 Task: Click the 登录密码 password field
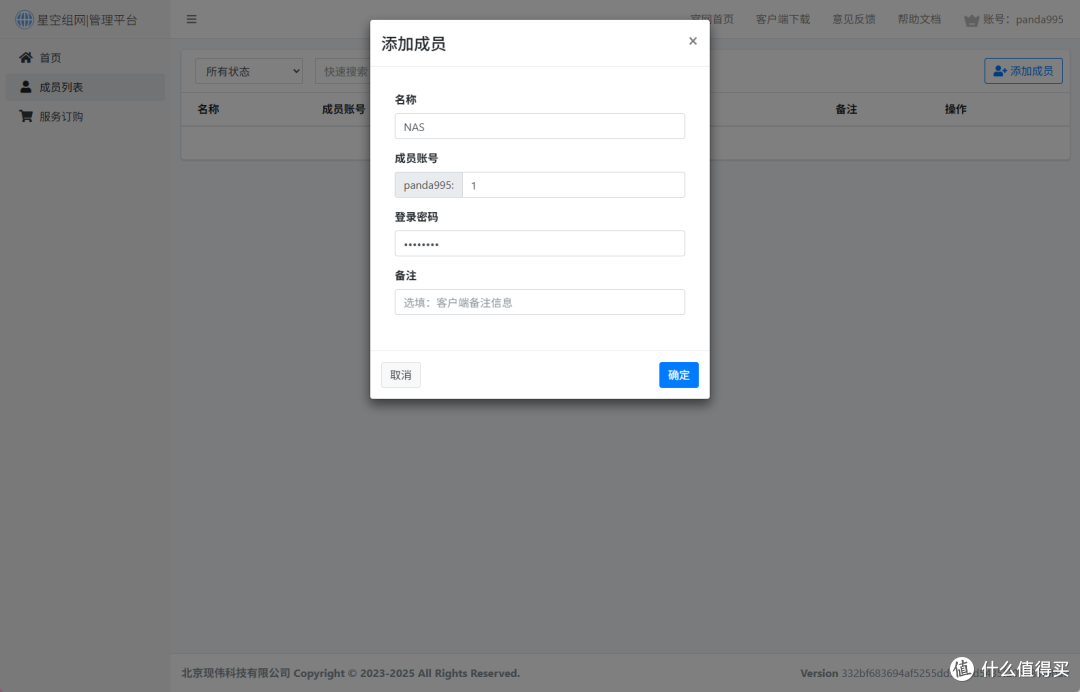539,243
